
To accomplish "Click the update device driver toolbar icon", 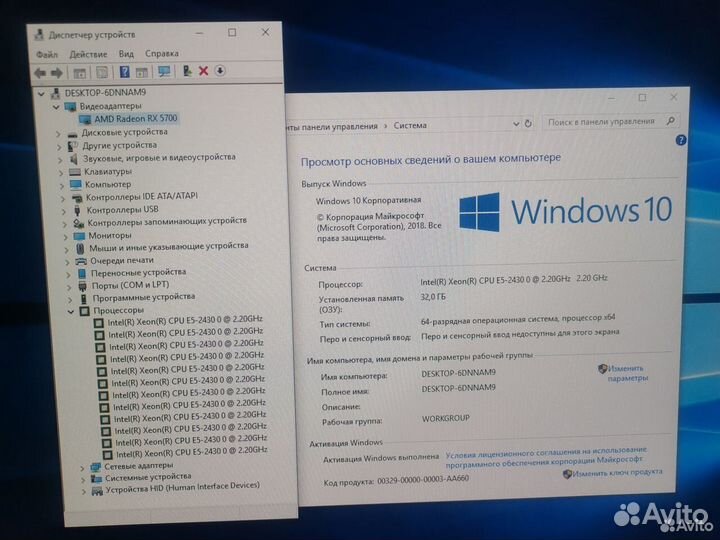I will (187, 71).
